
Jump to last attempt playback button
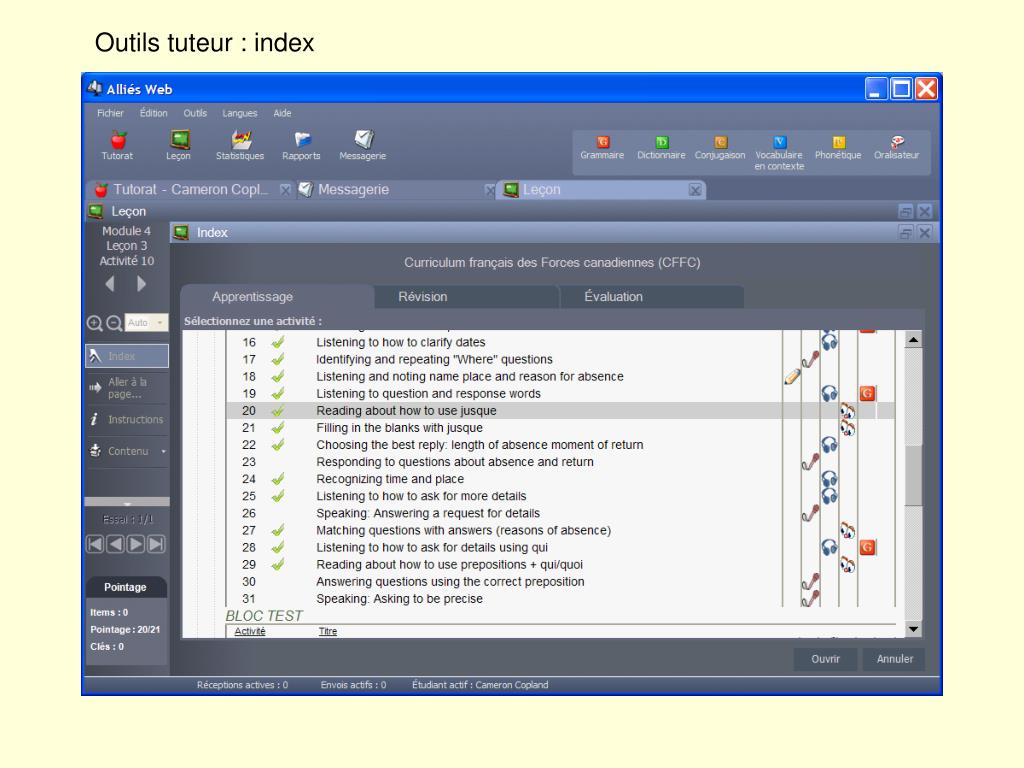(x=155, y=544)
